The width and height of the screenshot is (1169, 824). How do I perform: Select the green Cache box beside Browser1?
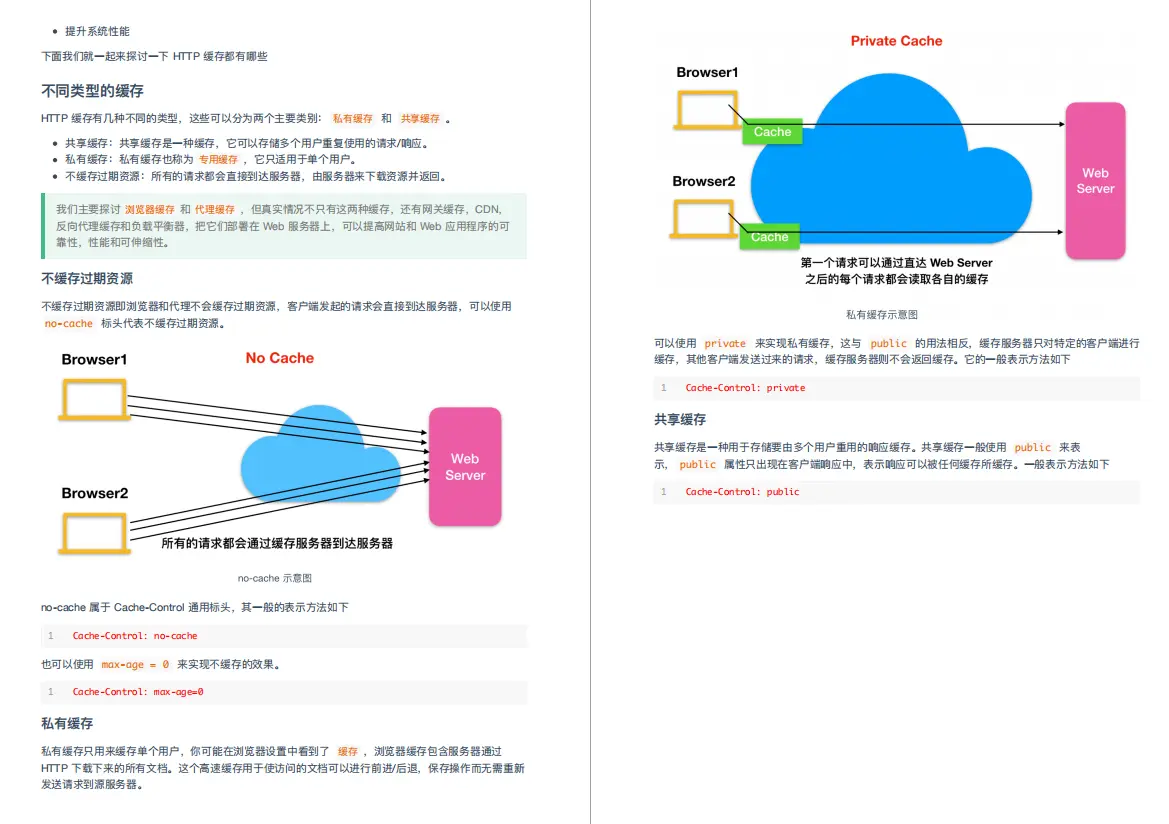[772, 132]
